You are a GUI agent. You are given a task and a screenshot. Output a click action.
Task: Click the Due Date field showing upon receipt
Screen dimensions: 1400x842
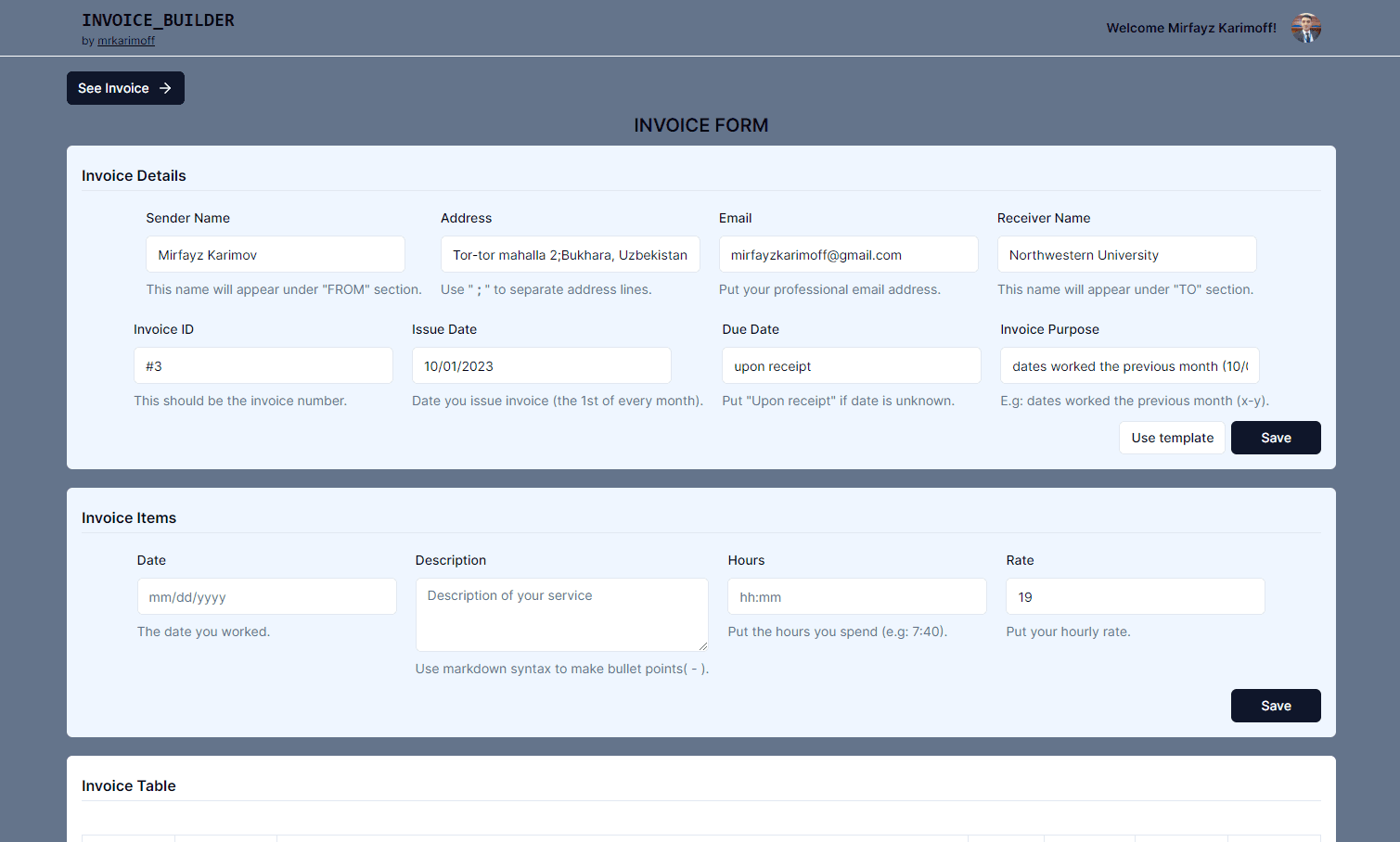point(850,364)
